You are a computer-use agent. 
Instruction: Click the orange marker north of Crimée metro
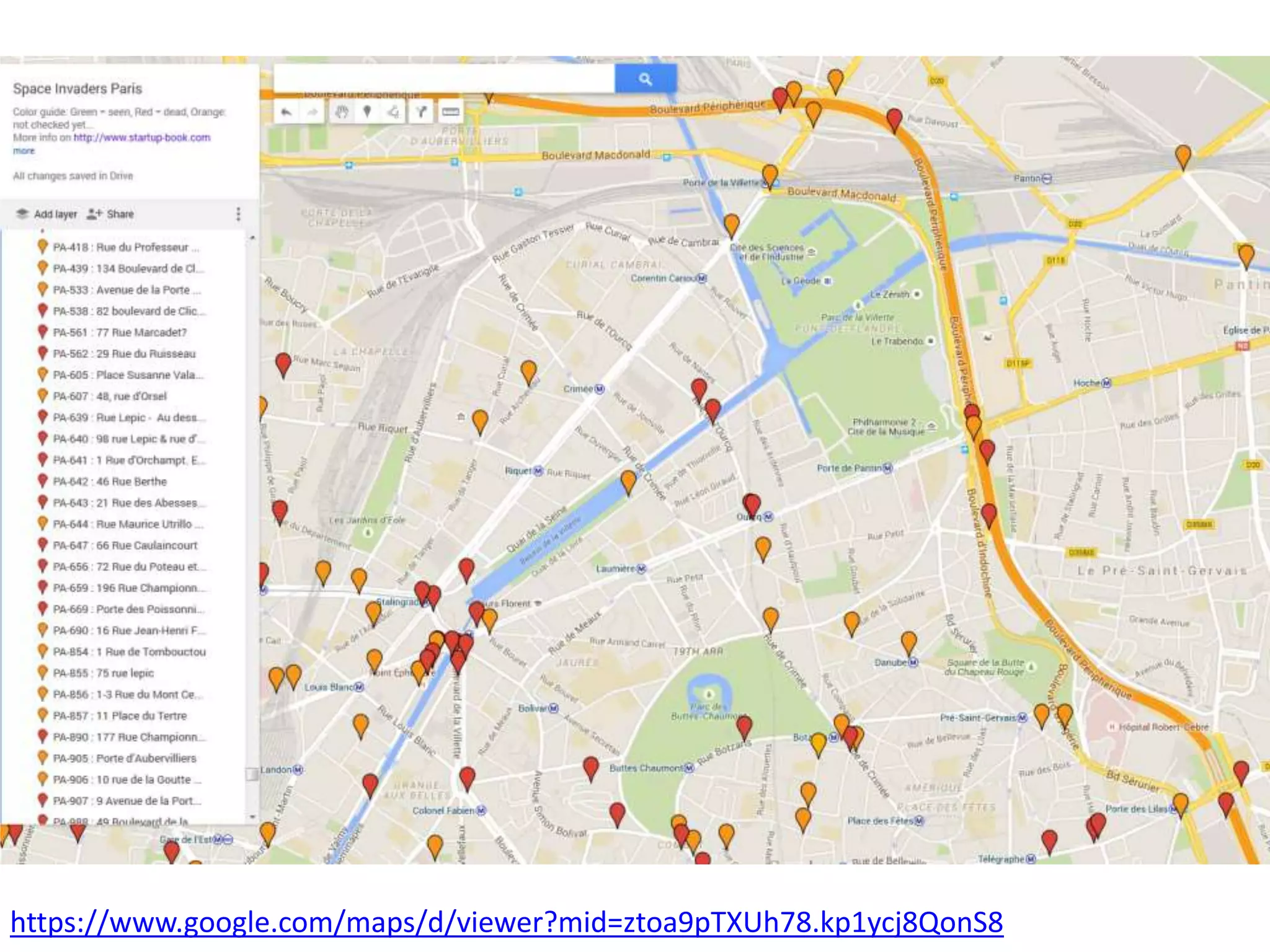click(528, 372)
